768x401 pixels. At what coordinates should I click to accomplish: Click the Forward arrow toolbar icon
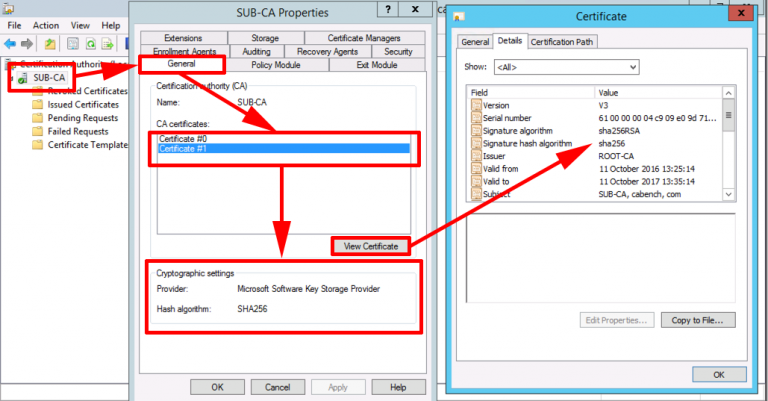27,44
